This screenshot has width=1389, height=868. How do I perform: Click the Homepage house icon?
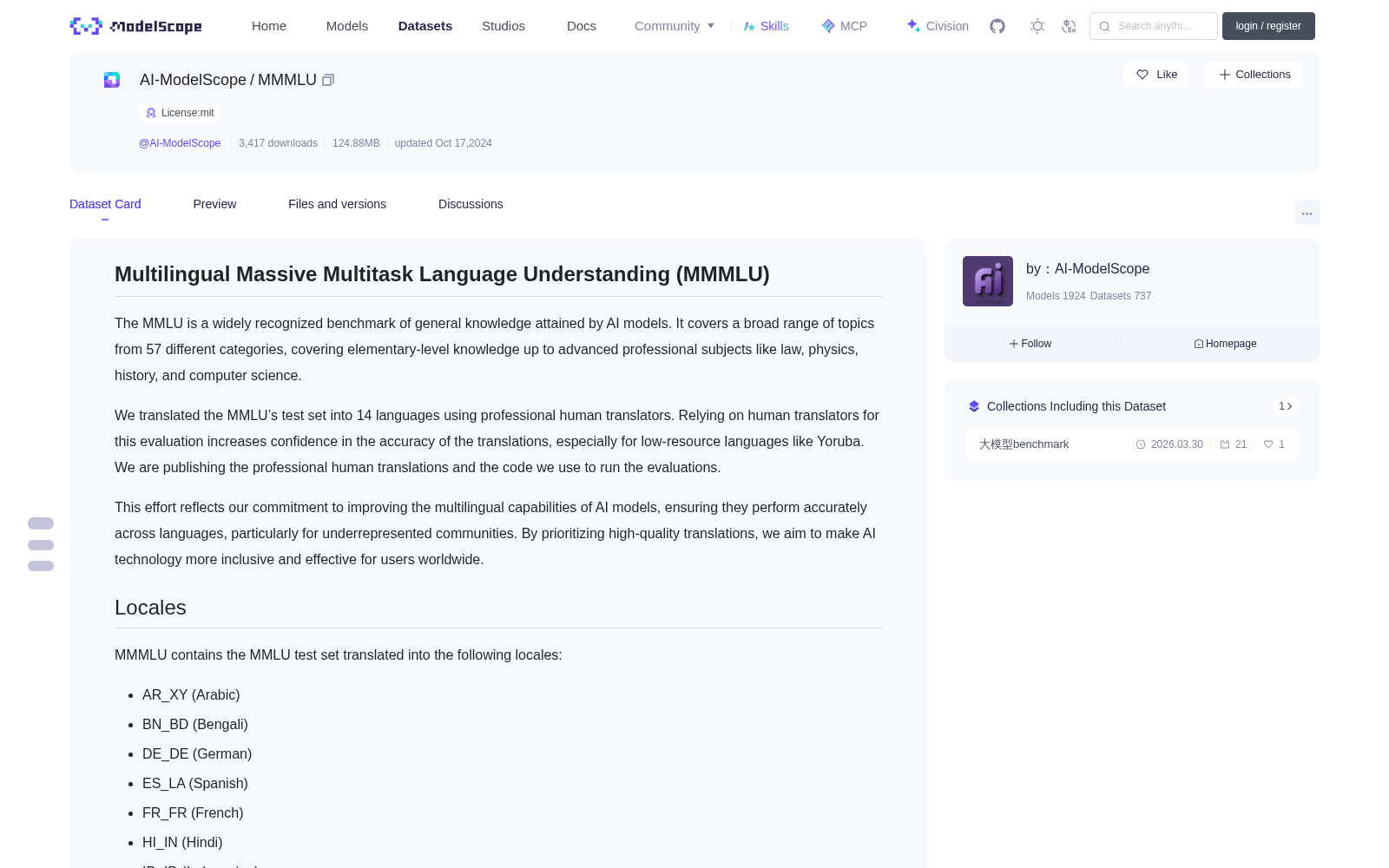tap(1199, 344)
